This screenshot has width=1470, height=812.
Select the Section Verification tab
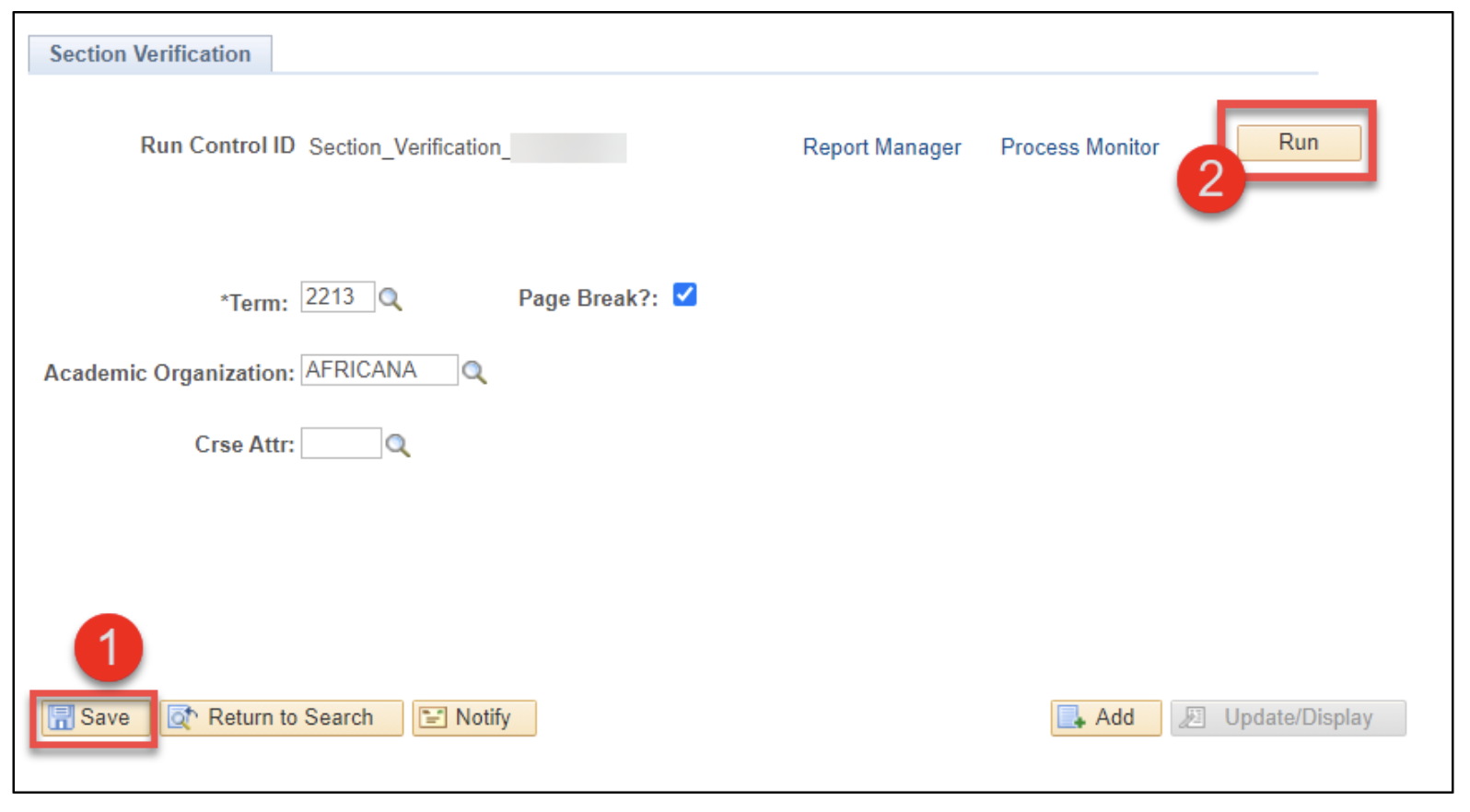[x=150, y=54]
